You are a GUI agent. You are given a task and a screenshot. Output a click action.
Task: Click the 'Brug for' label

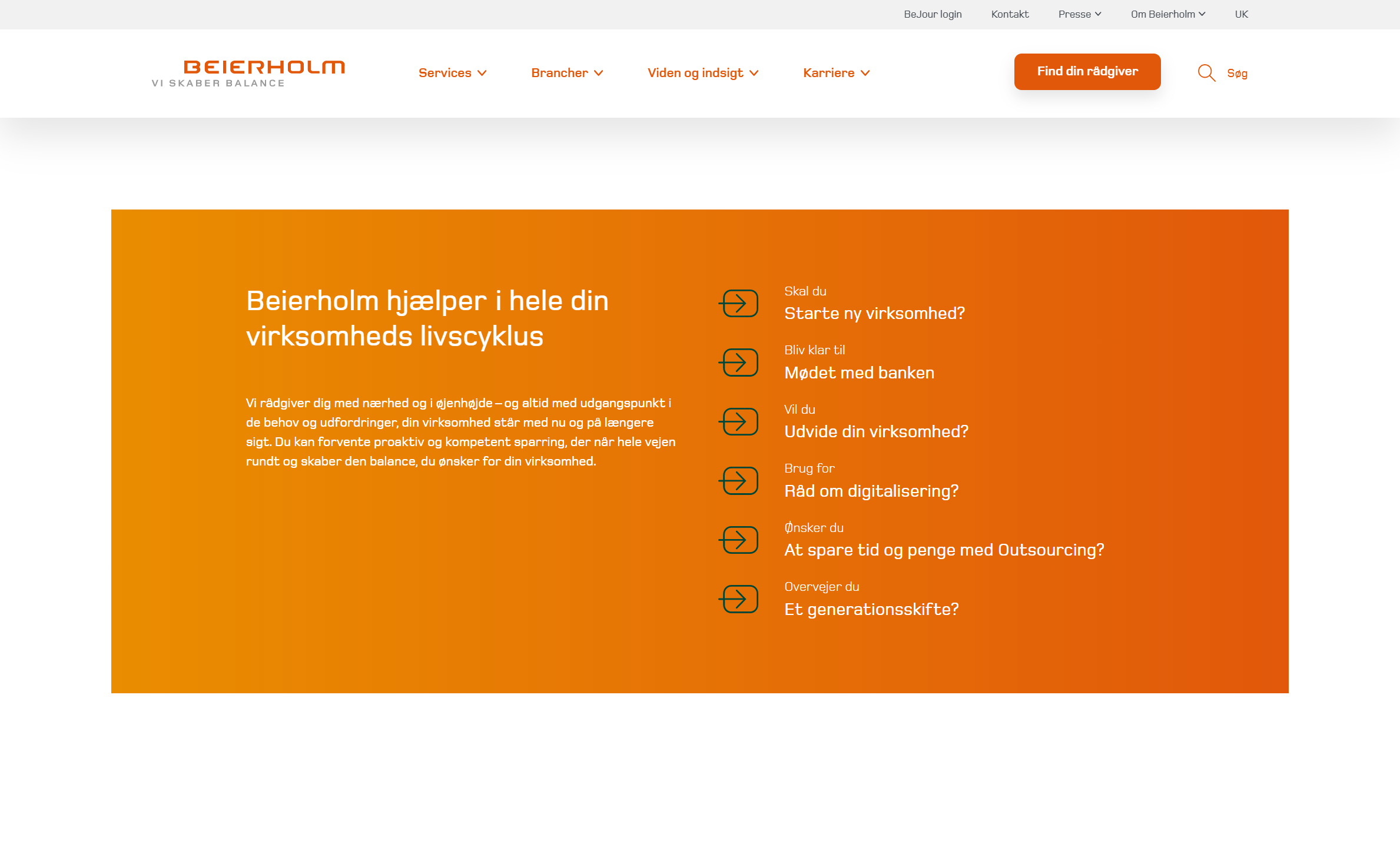(x=809, y=468)
